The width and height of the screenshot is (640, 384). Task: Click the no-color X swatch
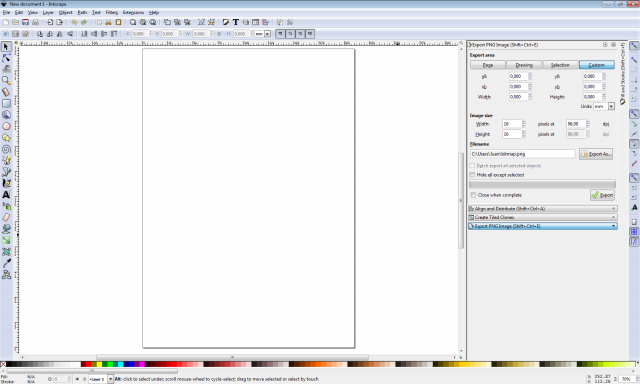[x=3, y=364]
